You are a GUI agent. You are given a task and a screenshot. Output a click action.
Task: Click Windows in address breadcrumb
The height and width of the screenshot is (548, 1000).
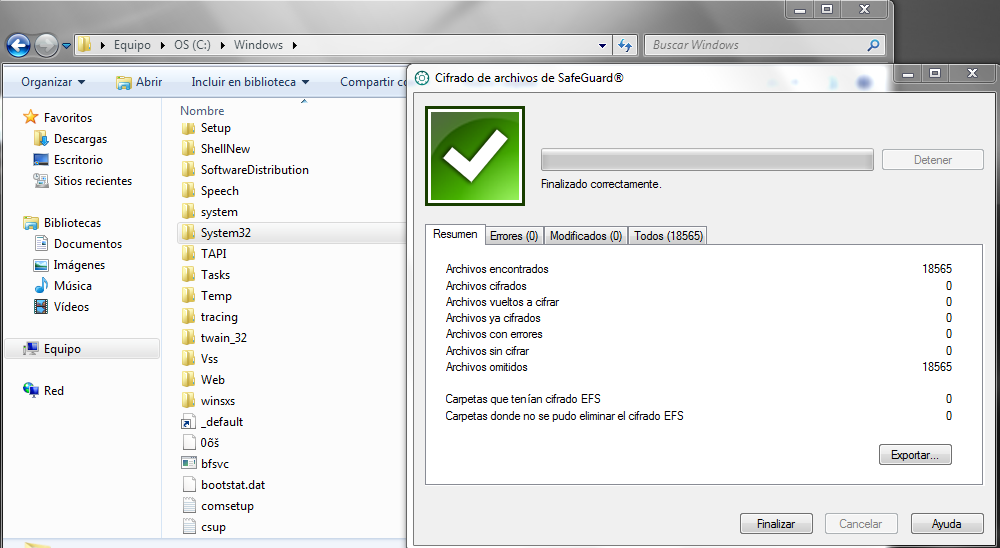[258, 45]
